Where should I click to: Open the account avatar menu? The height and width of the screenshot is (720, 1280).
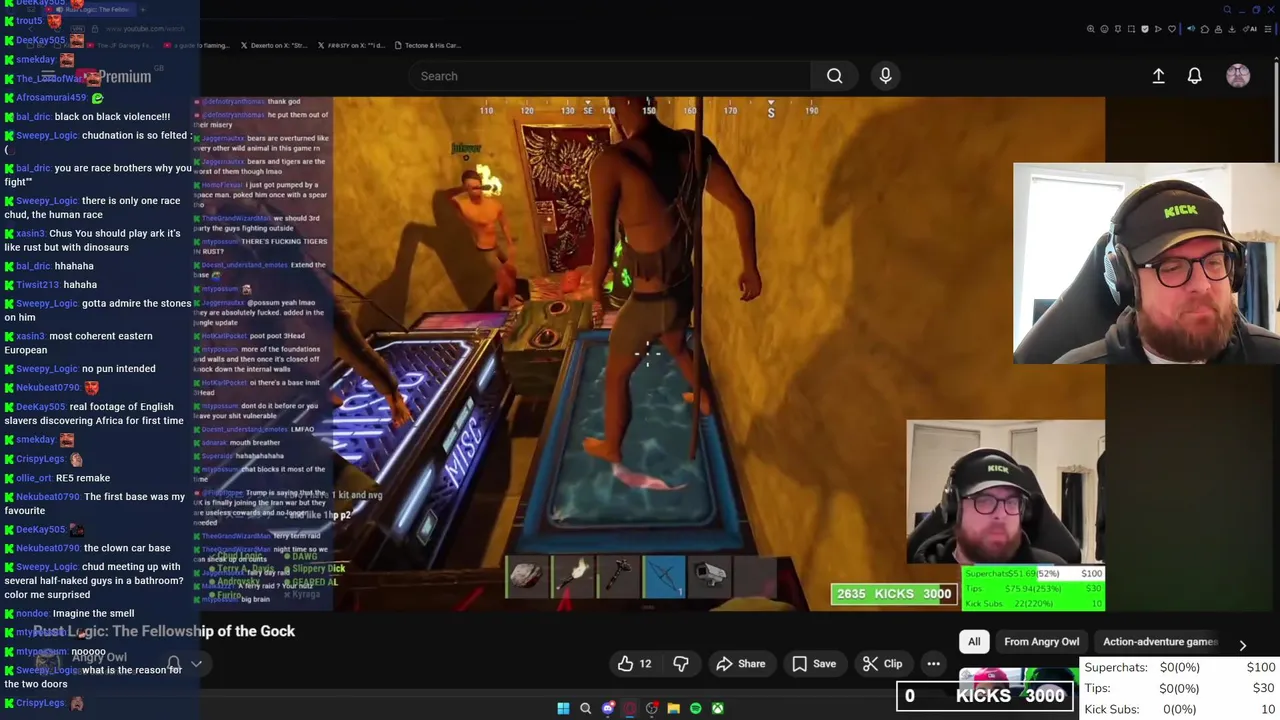click(1238, 76)
